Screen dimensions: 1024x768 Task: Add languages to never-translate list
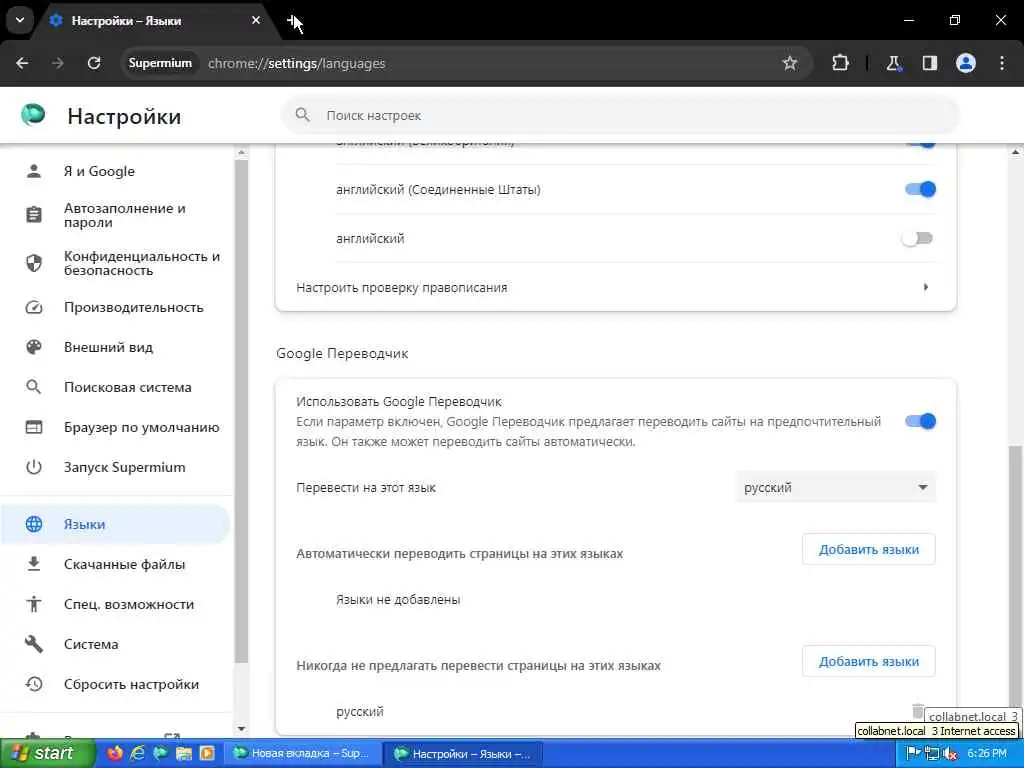869,662
